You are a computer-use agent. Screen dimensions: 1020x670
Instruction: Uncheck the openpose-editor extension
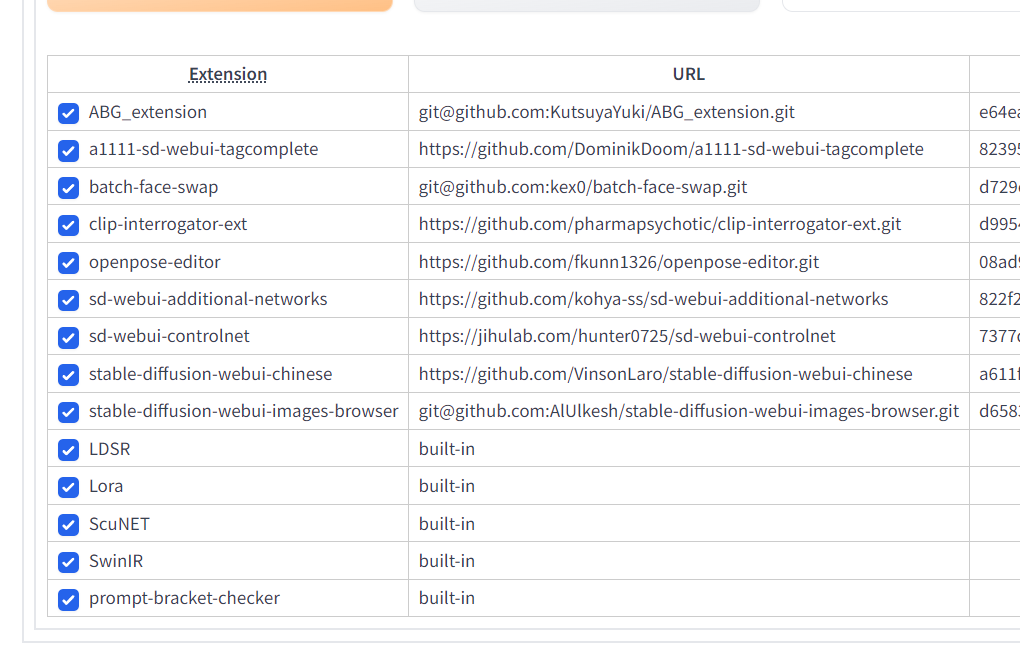68,262
